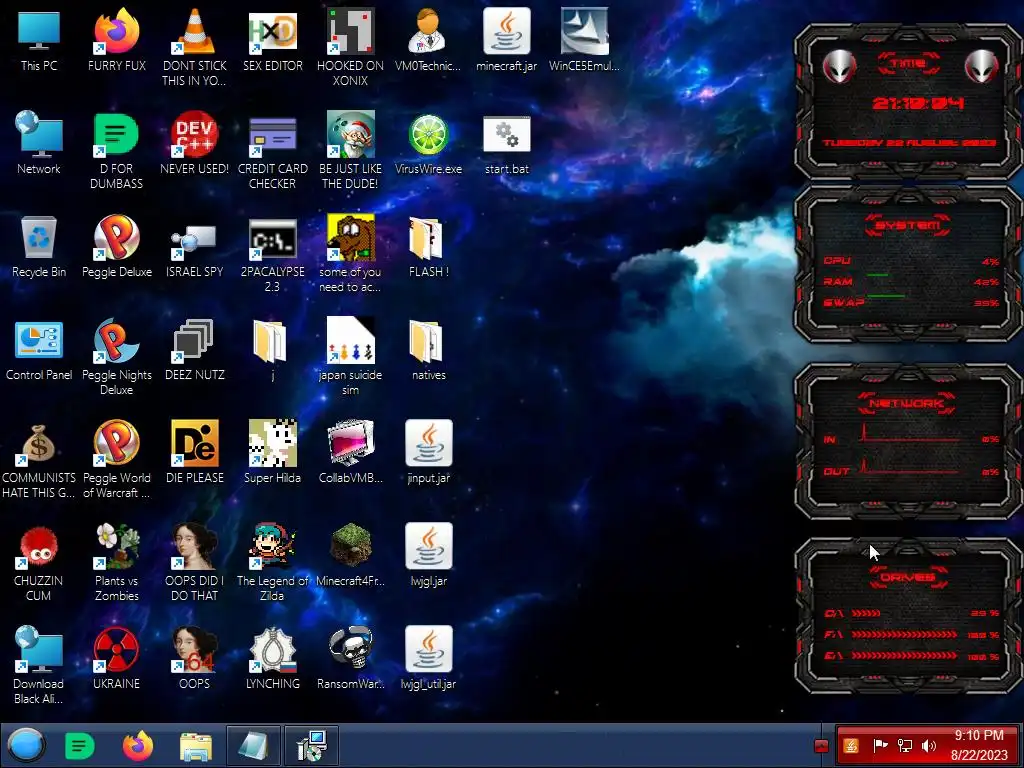
Task: Select the green D FOR... desktop shortcut
Action: click(x=116, y=150)
